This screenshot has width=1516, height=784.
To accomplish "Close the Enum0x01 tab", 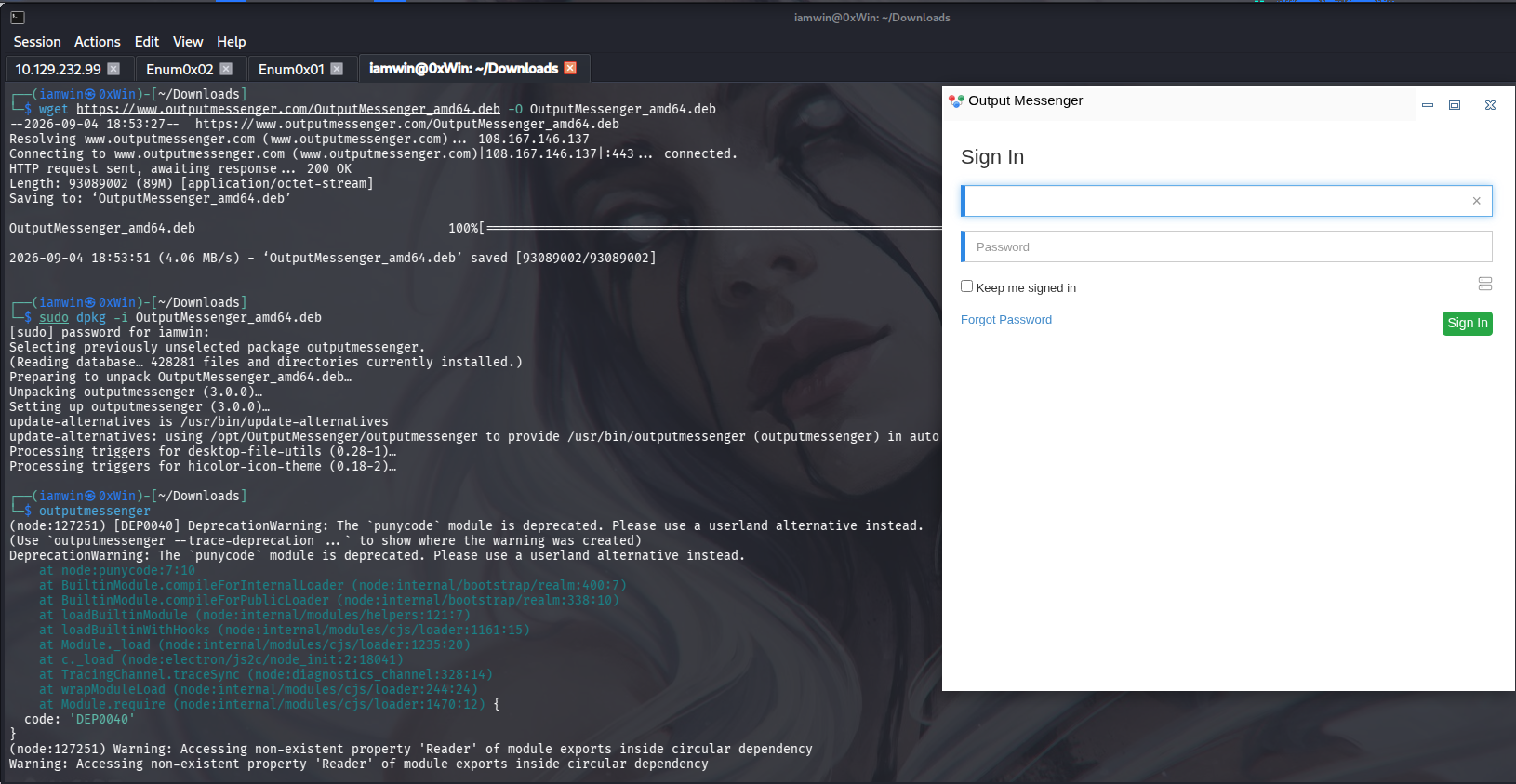I will pyautogui.click(x=337, y=69).
